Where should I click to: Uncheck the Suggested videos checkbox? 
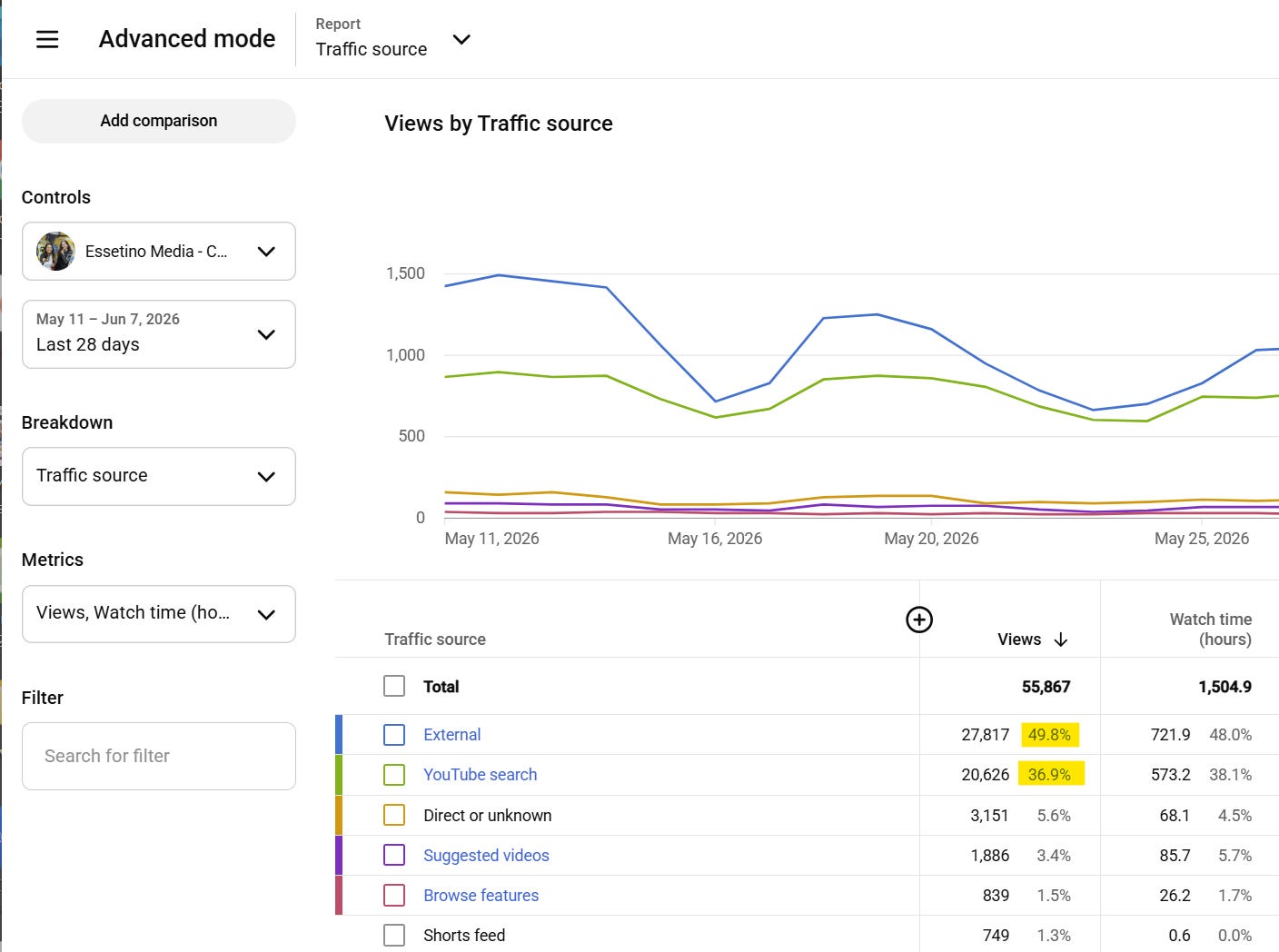pos(394,855)
